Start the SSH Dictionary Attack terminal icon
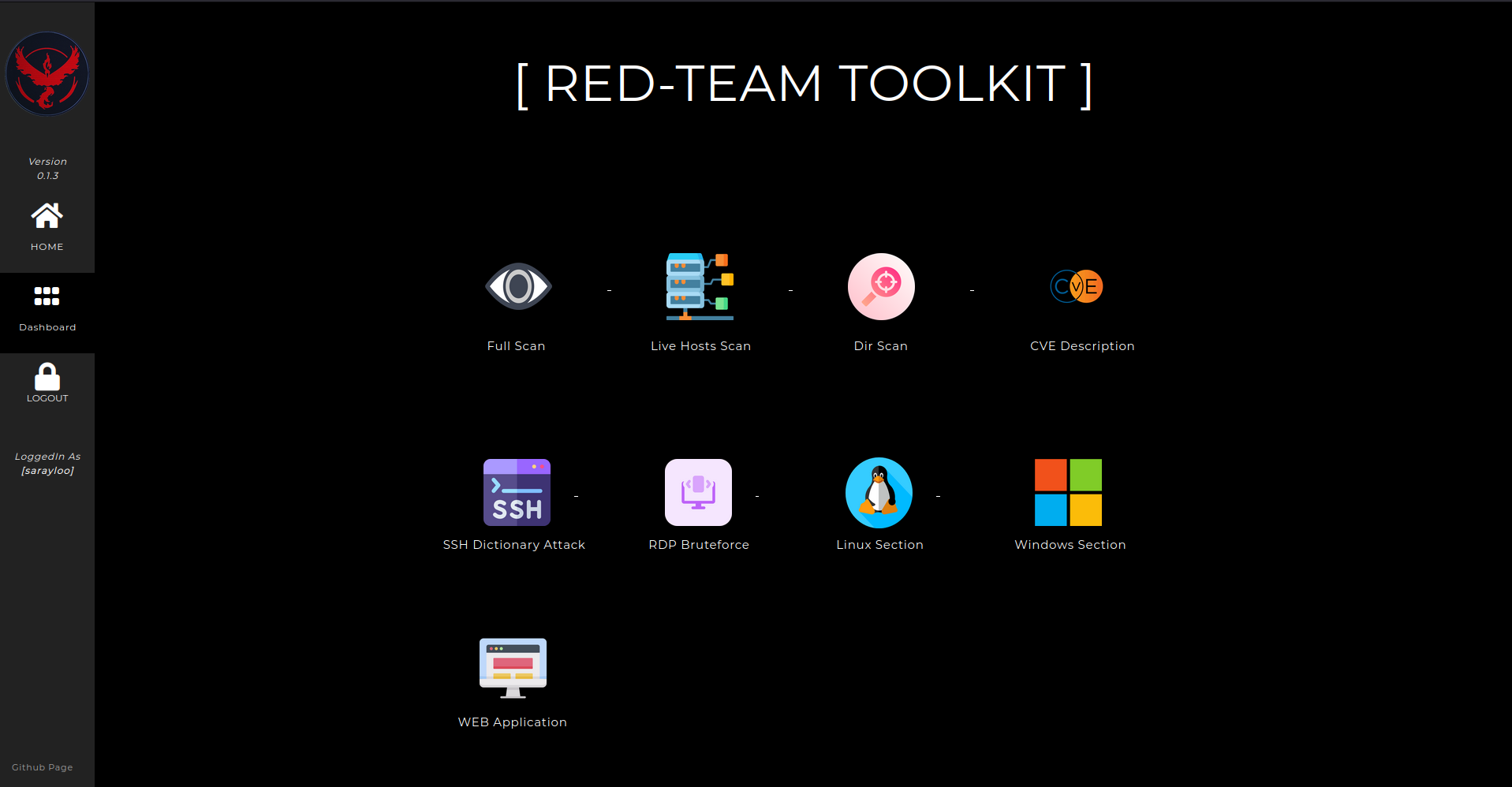The width and height of the screenshot is (1512, 787). 517,492
